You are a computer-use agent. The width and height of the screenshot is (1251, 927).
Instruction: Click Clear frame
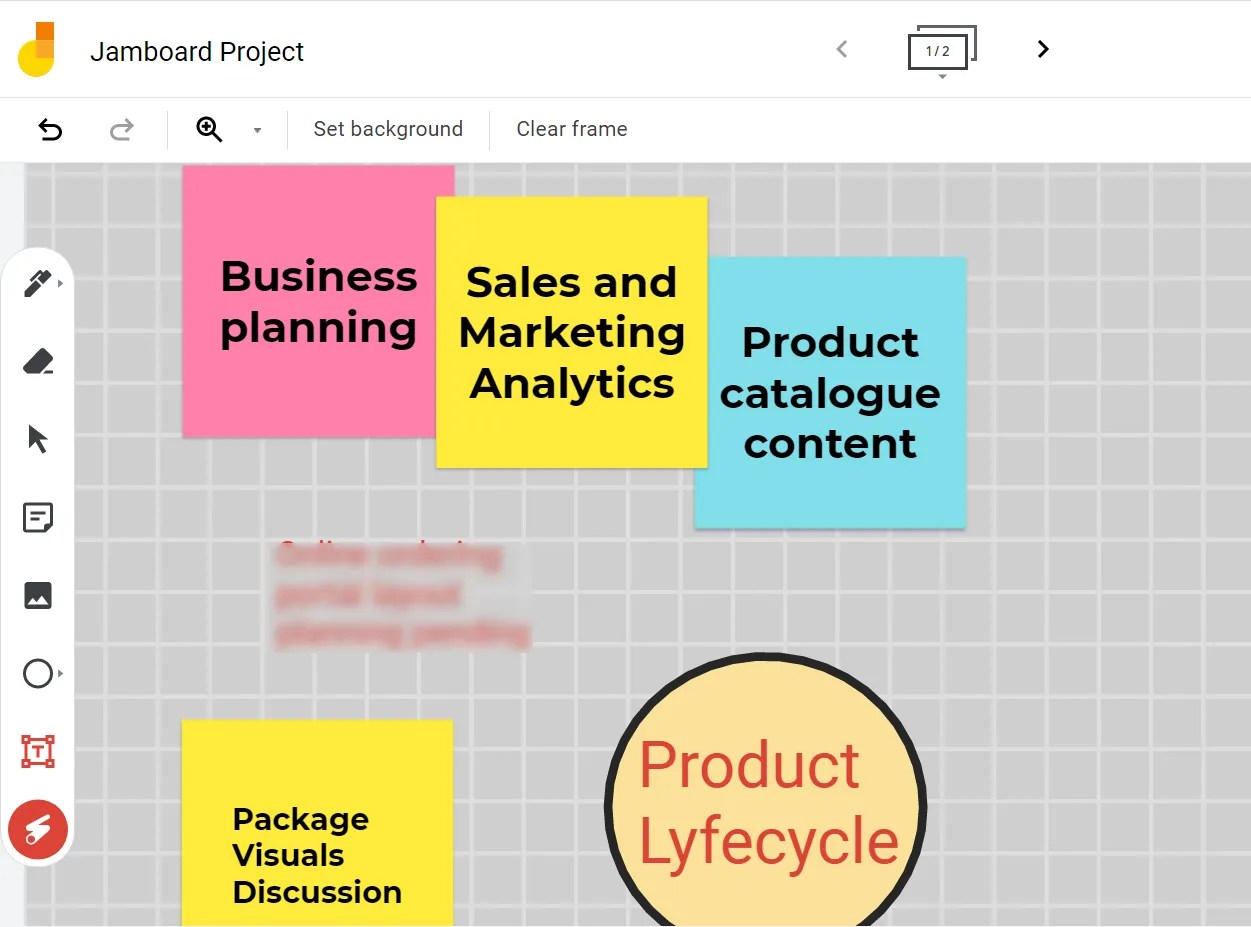(571, 129)
